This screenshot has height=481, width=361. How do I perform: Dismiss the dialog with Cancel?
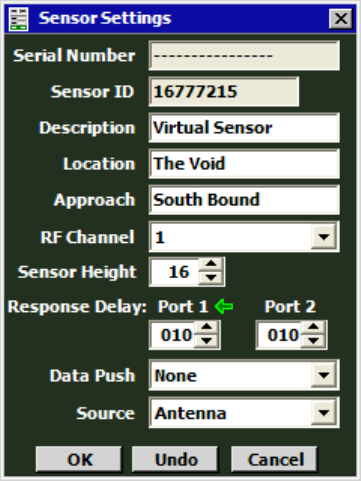point(275,460)
